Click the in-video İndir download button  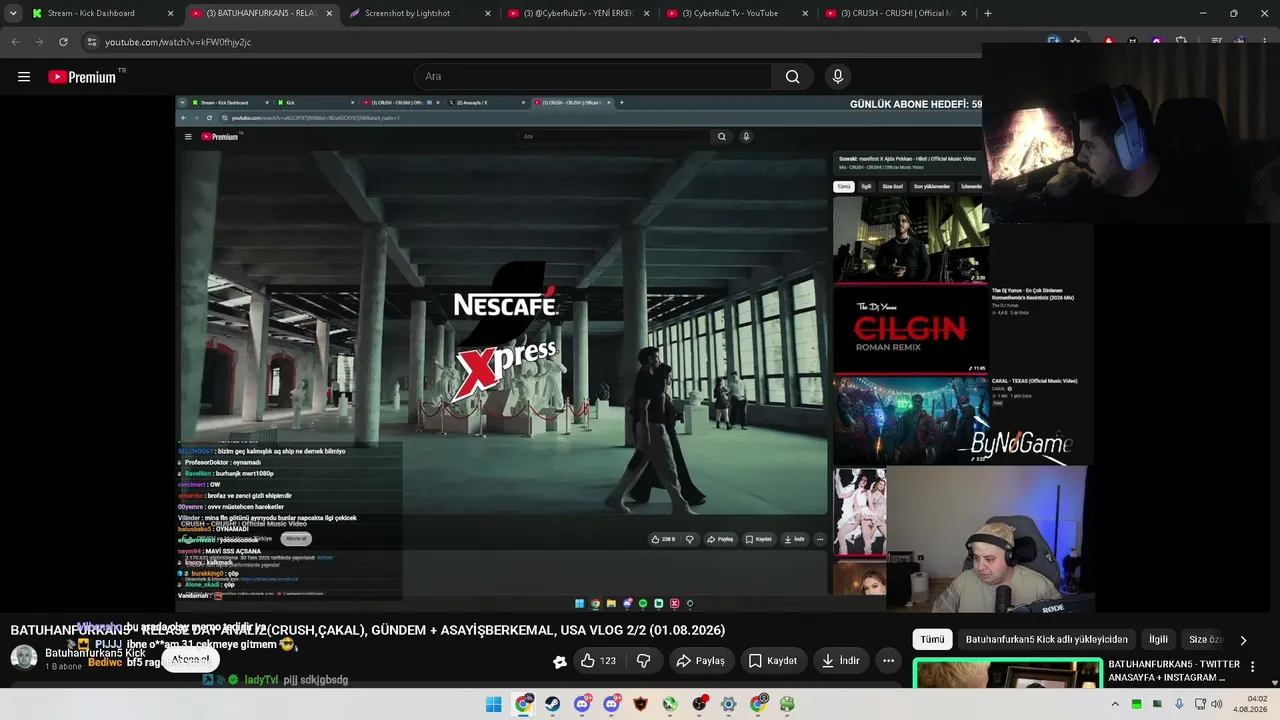tap(794, 539)
